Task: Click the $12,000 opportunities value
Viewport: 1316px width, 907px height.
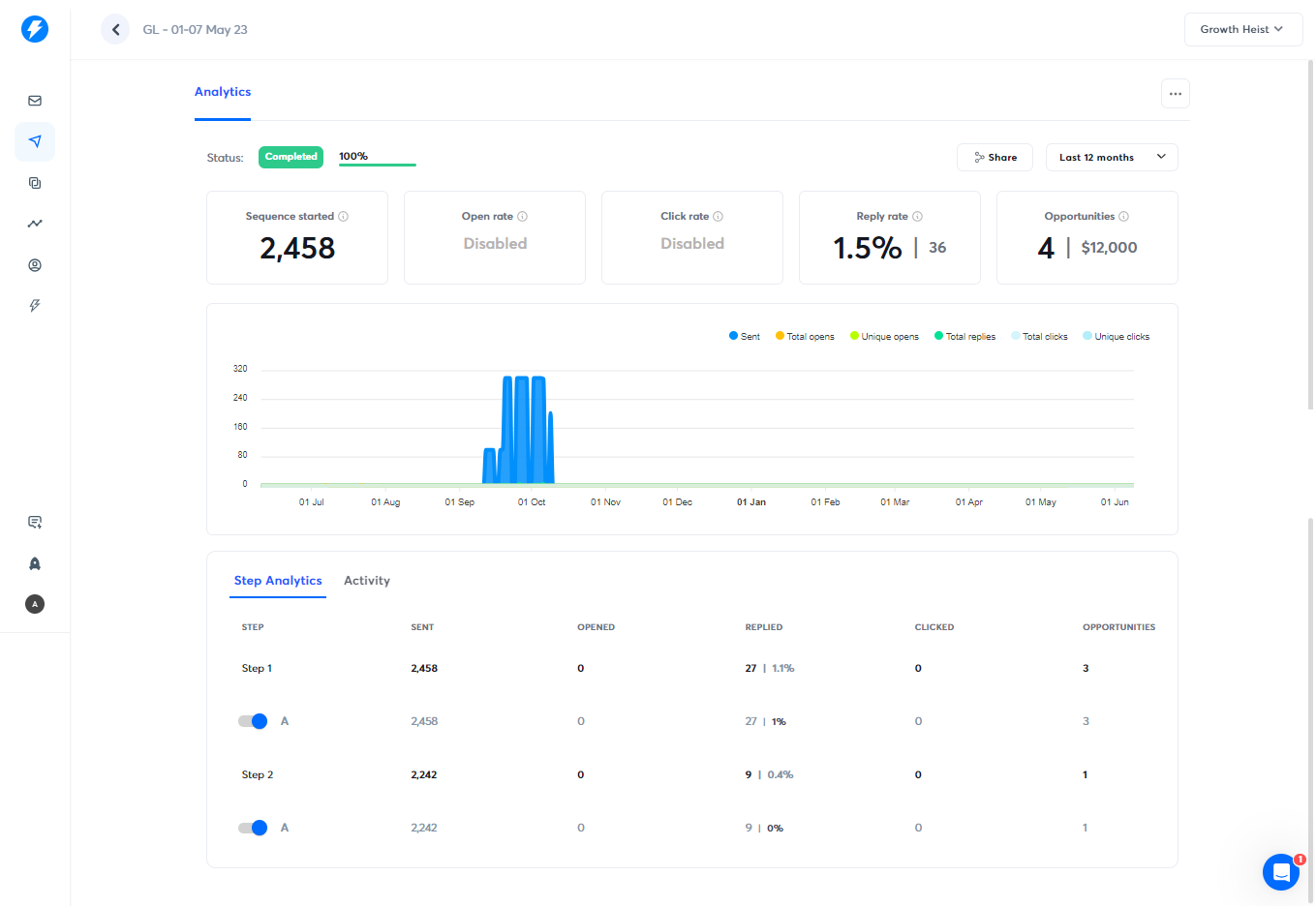Action: pos(1109,248)
